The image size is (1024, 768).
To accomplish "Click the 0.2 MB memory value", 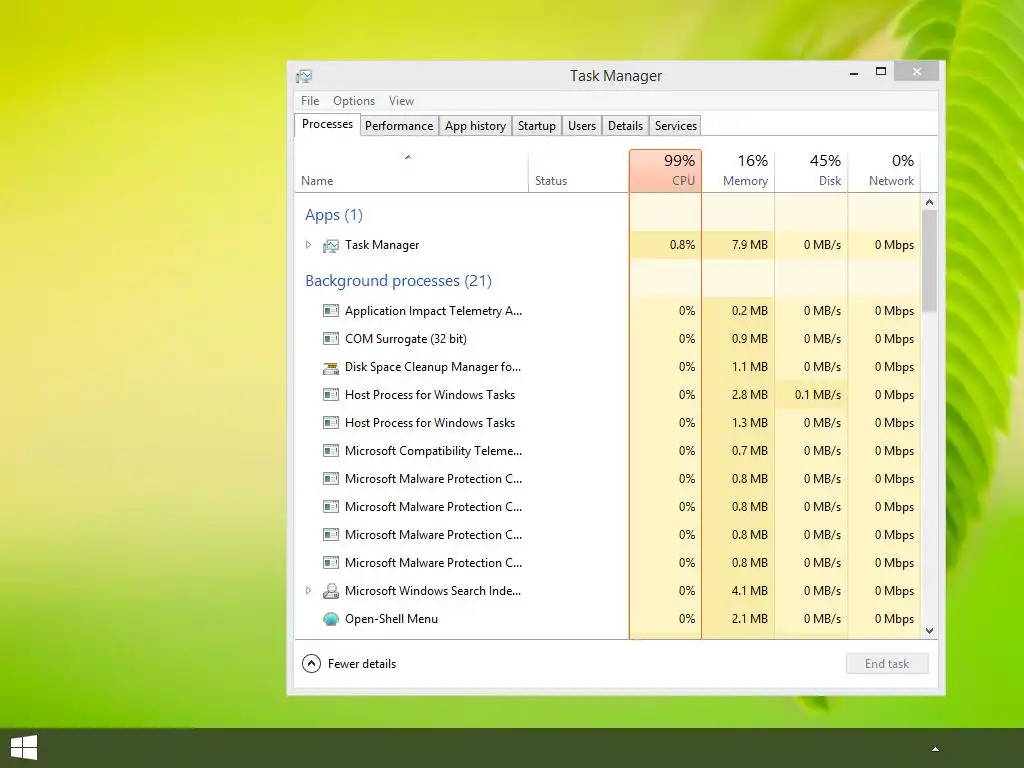I will tap(750, 310).
